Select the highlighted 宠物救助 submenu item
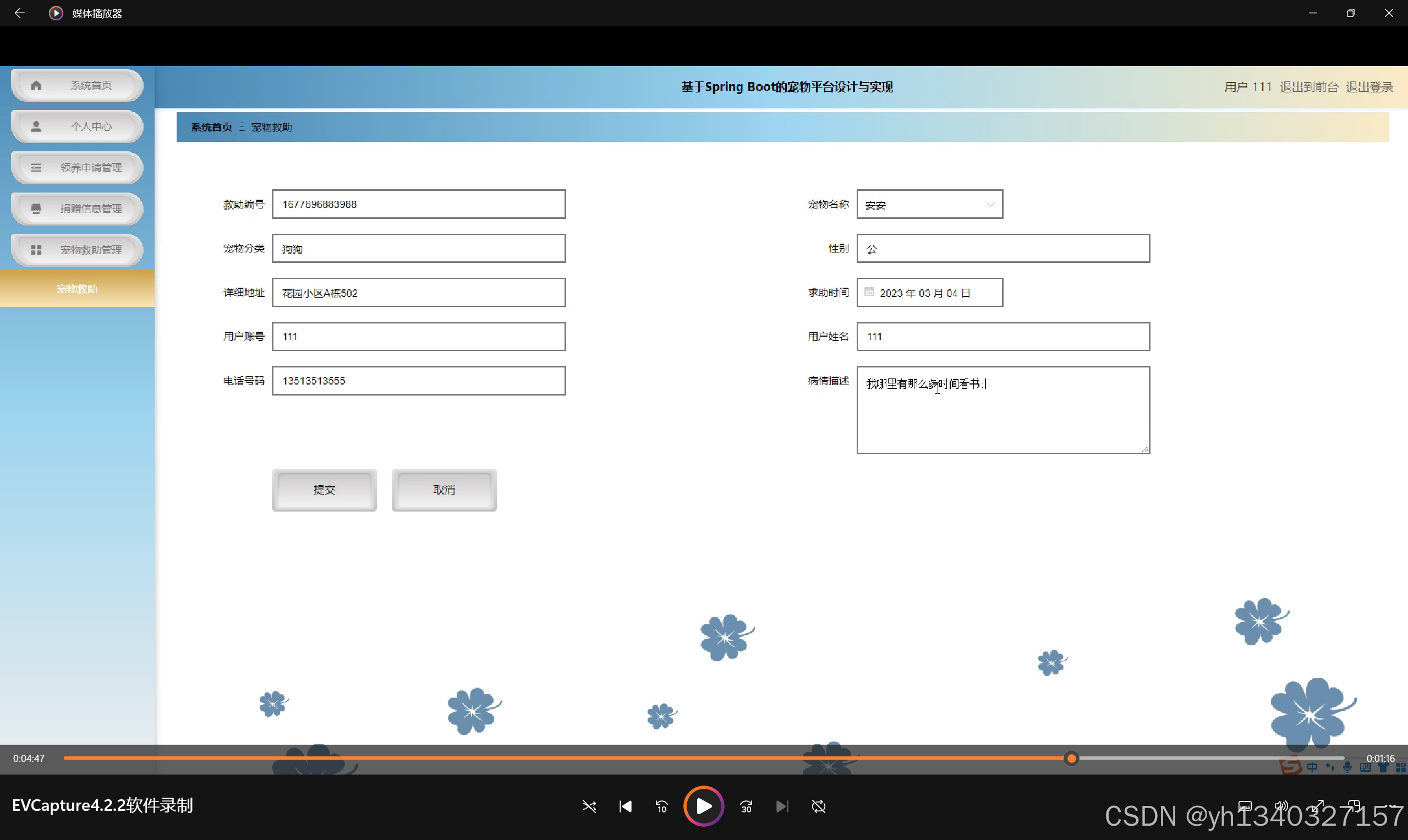 [x=77, y=289]
